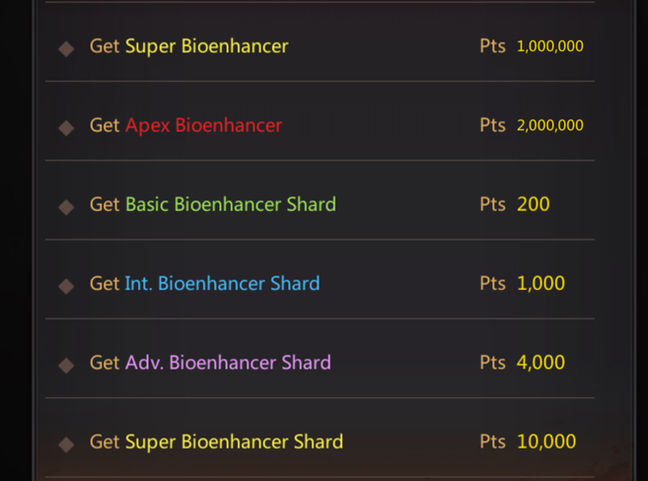Screen dimensions: 648x481
Task: Click the diamond bullet beside Super Bioenhancer
Action: 66,48
